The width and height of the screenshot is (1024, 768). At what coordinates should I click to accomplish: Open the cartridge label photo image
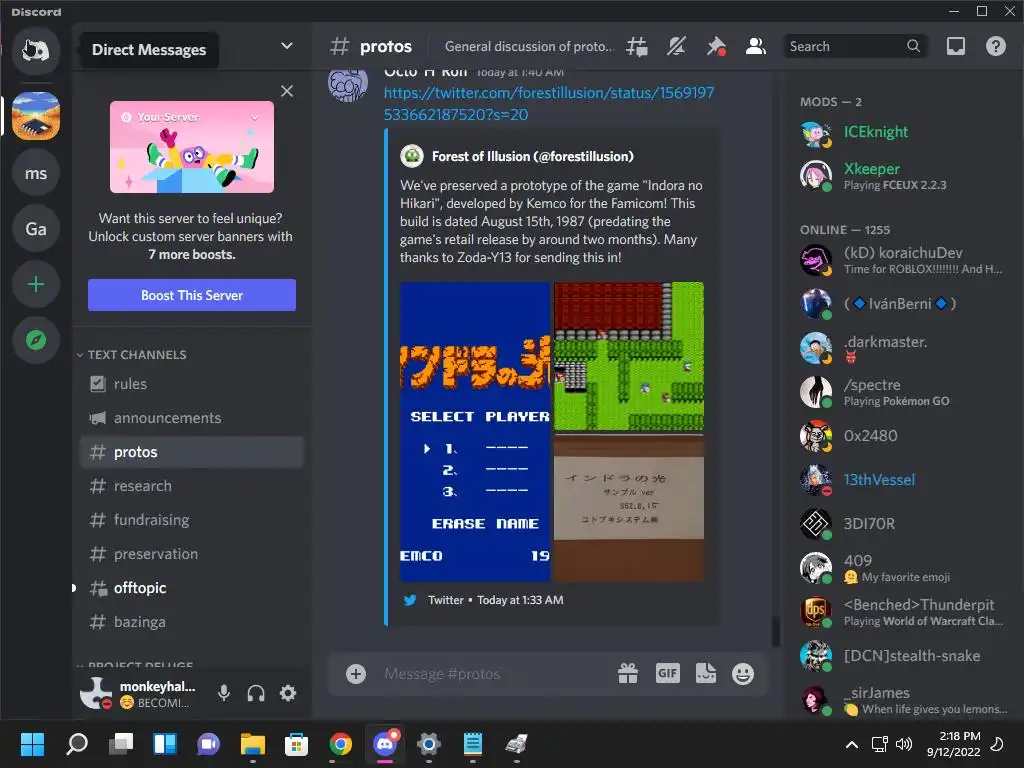pyautogui.click(x=629, y=508)
